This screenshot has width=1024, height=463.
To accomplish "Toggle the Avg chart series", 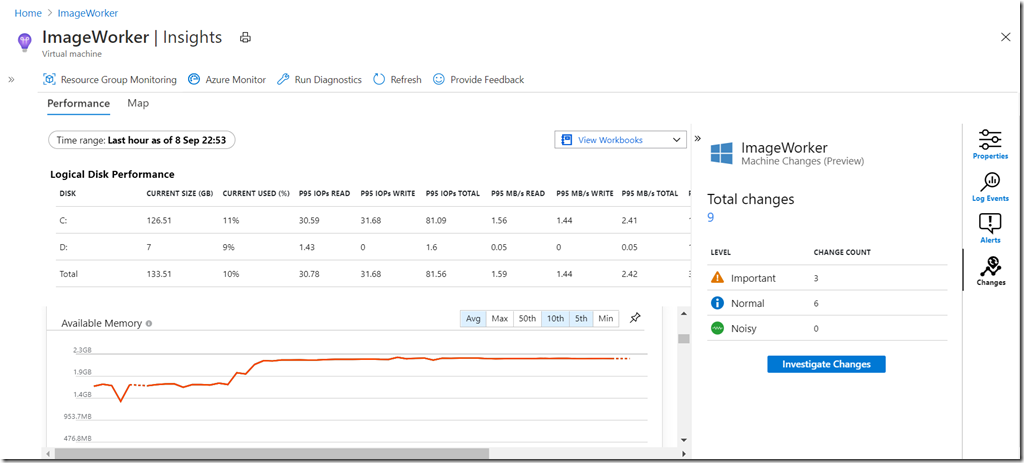I will pyautogui.click(x=473, y=319).
